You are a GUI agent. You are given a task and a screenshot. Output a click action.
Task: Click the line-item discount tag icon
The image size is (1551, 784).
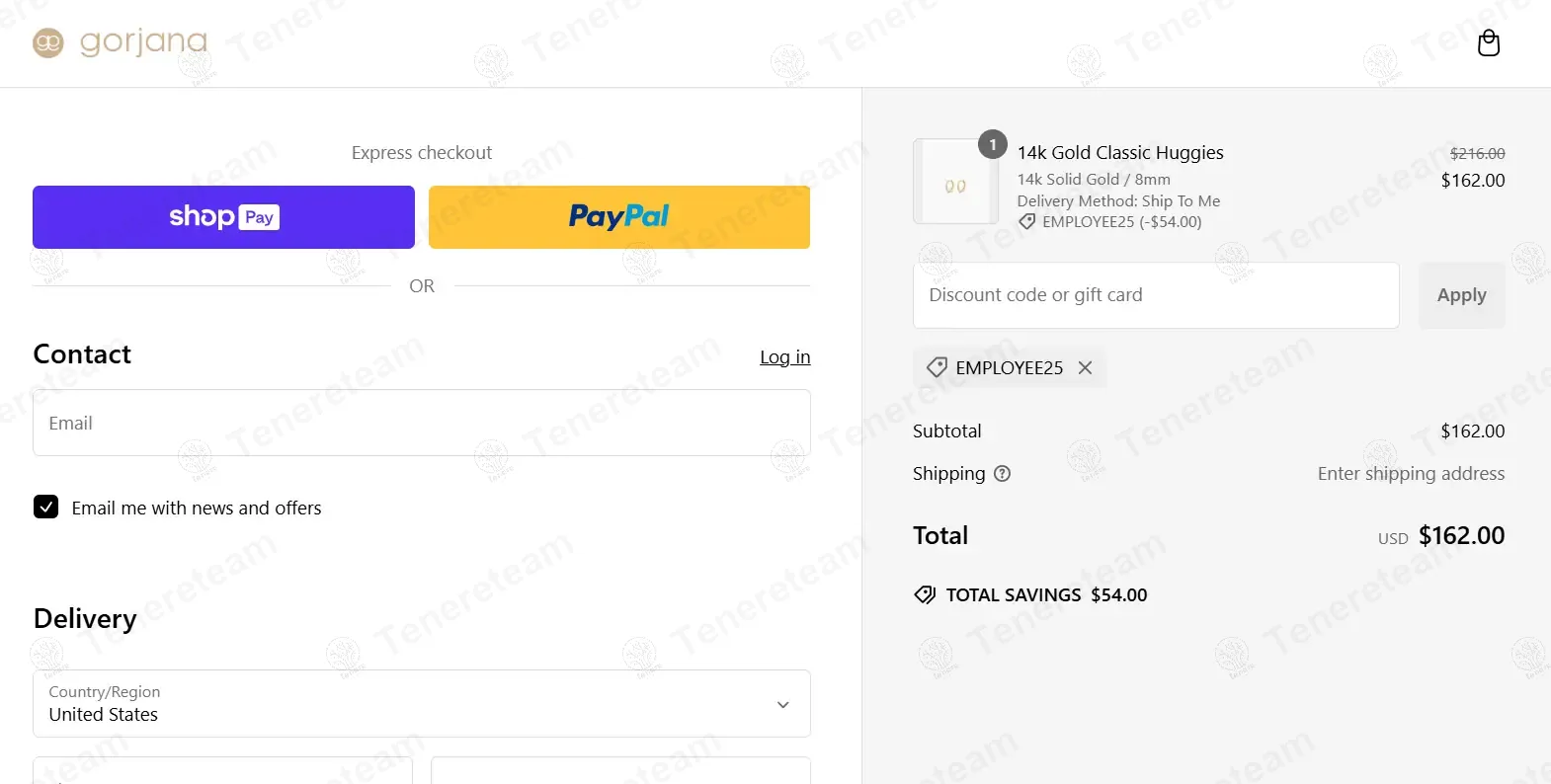1027,222
